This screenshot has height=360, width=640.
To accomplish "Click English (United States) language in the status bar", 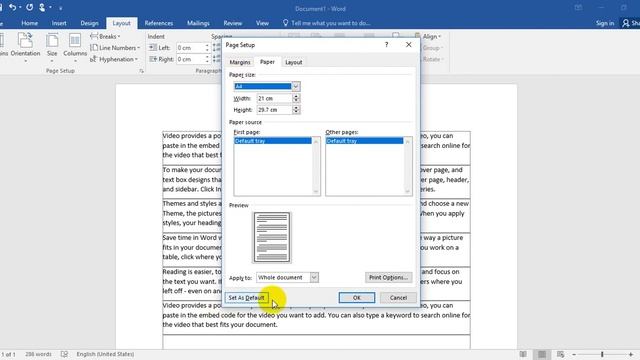I will pyautogui.click(x=105, y=354).
